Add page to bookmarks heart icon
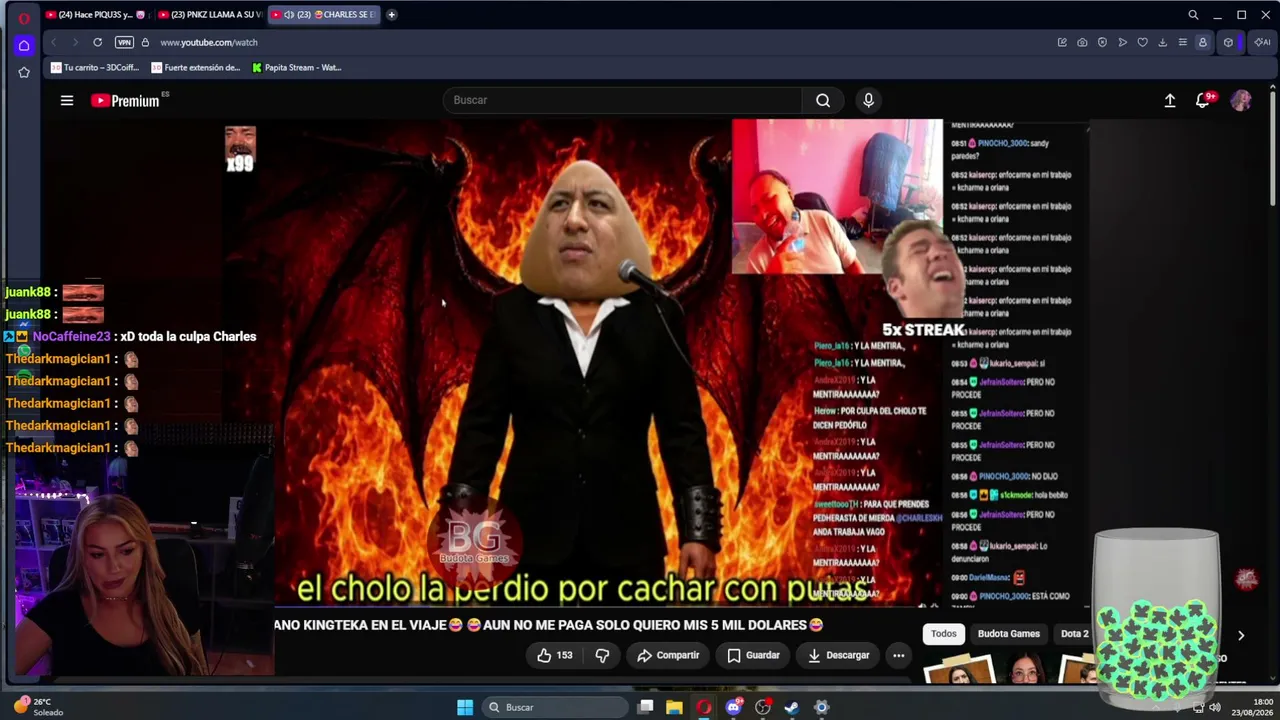 (1142, 42)
